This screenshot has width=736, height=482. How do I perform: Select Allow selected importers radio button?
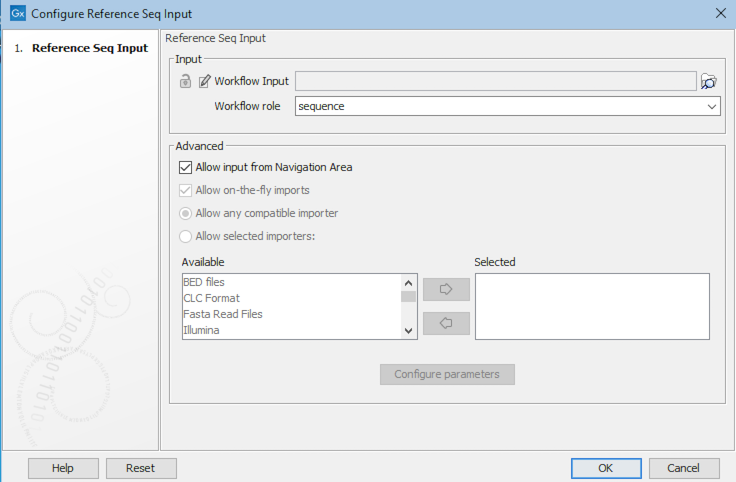[x=185, y=236]
